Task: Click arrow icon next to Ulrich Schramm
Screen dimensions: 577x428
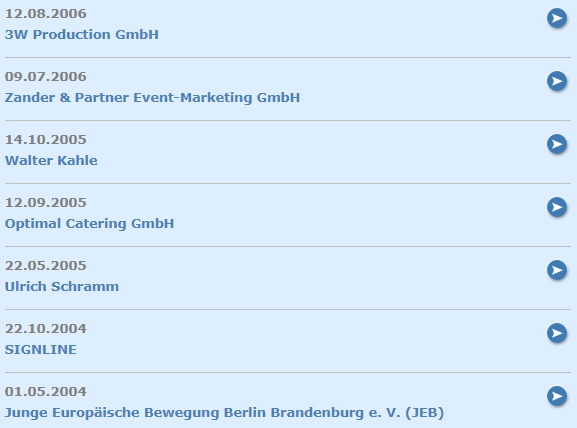Action: click(x=557, y=270)
